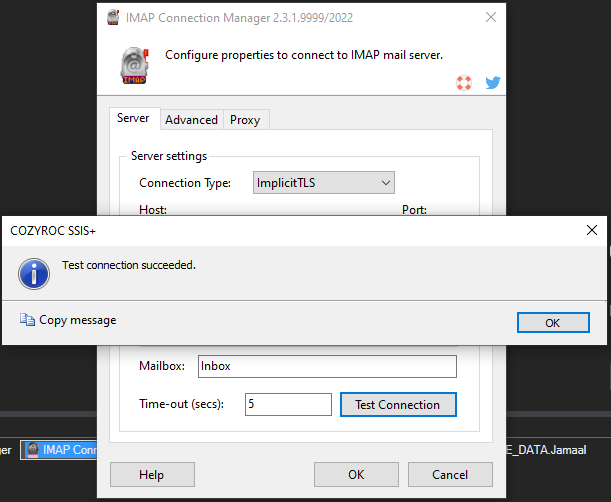This screenshot has width=611, height=502.
Task: Switch to the Server tab
Action: [133, 119]
